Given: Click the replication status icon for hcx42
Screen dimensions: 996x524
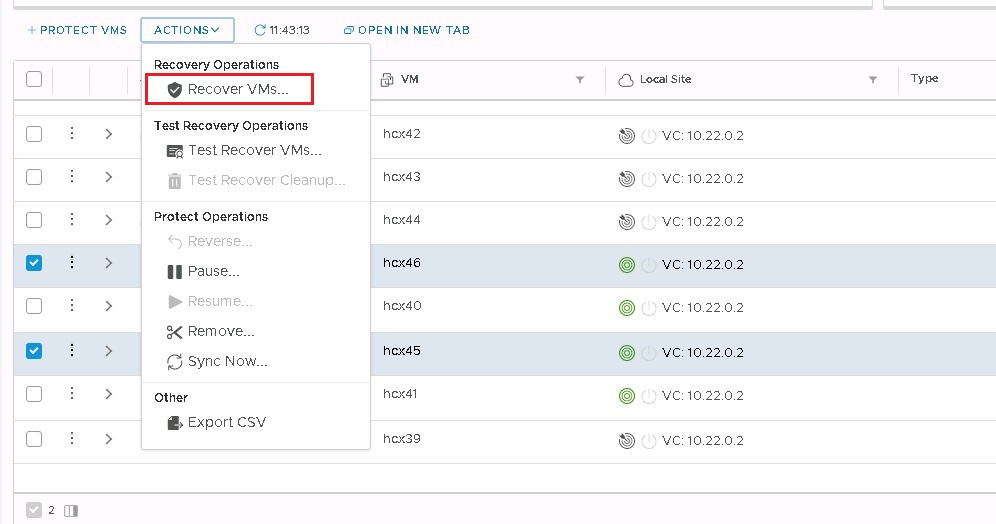Looking at the screenshot, I should coord(626,136).
